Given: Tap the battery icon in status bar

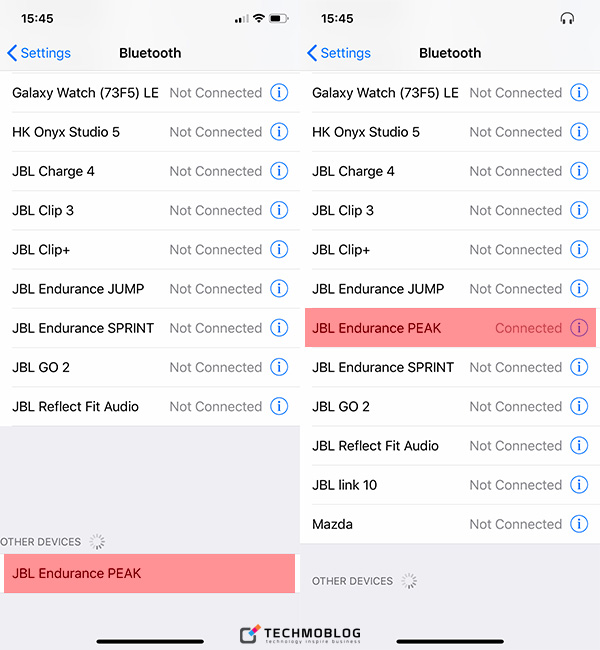Looking at the screenshot, I should pos(279,19).
